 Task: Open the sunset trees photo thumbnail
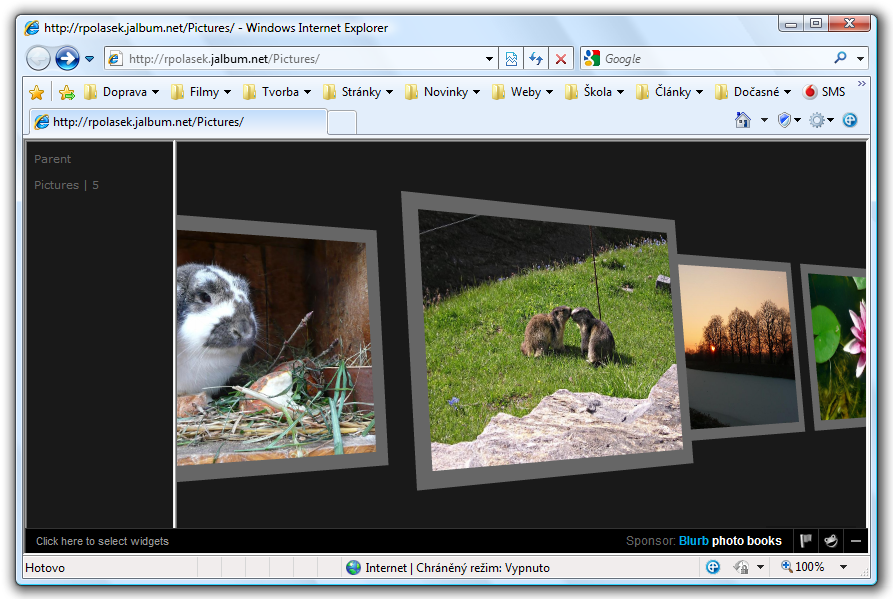(738, 347)
